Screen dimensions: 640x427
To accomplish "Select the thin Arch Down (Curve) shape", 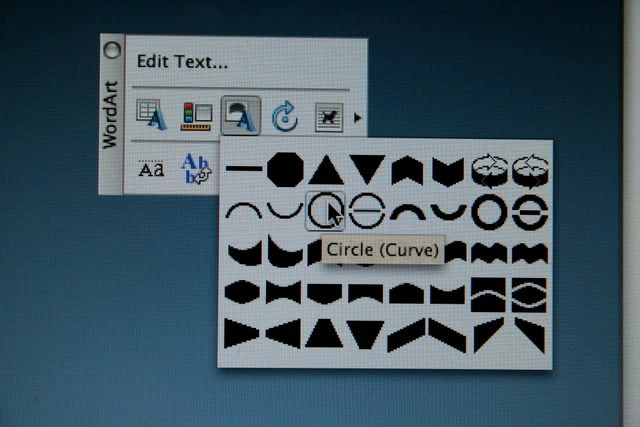I will [x=284, y=210].
